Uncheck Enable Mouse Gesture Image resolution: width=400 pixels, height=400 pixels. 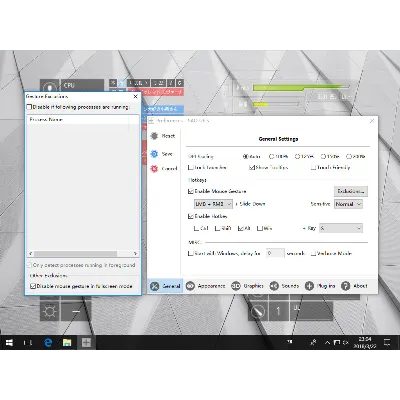click(191, 191)
